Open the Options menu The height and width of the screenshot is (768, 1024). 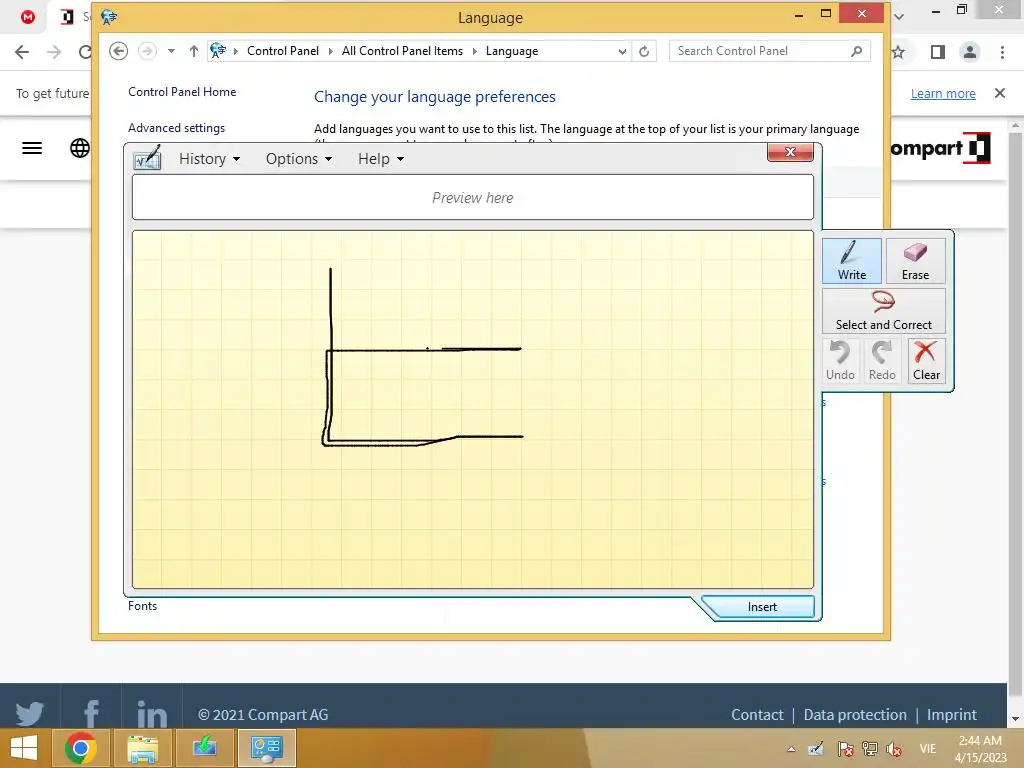298,159
